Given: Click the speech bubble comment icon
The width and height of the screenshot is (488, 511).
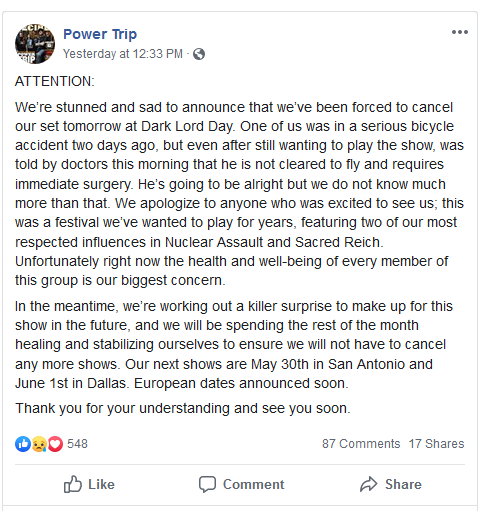Looking at the screenshot, I should click(207, 484).
